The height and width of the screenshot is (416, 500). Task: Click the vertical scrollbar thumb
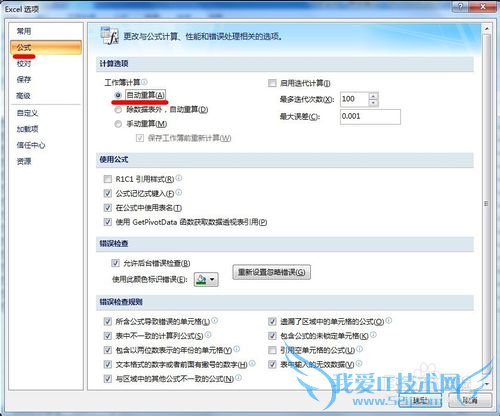tap(486, 203)
